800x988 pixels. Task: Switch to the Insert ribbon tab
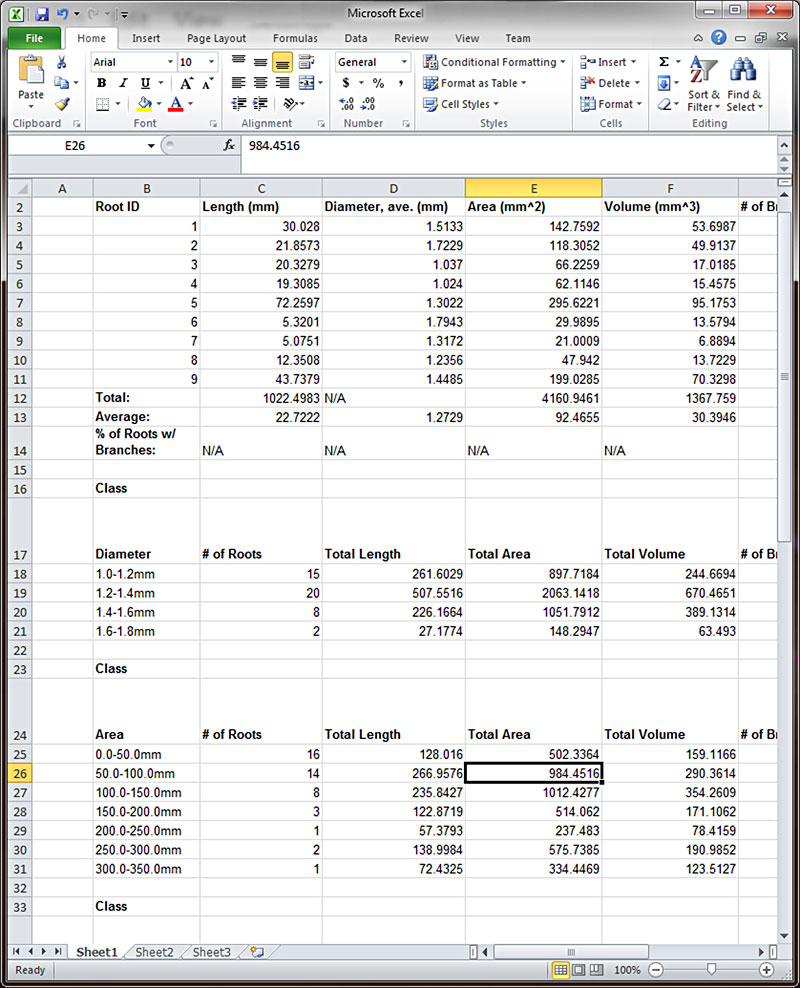click(x=146, y=38)
